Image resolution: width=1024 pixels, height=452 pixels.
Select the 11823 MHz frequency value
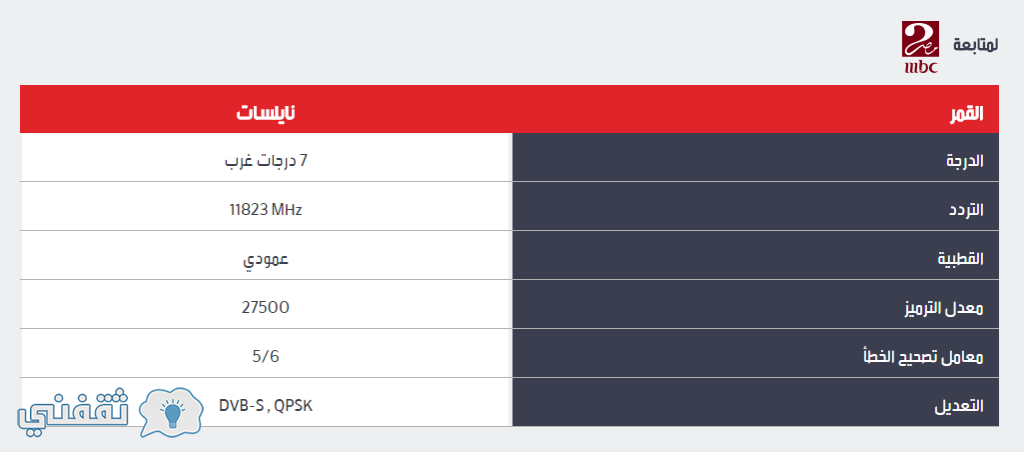pyautogui.click(x=266, y=210)
